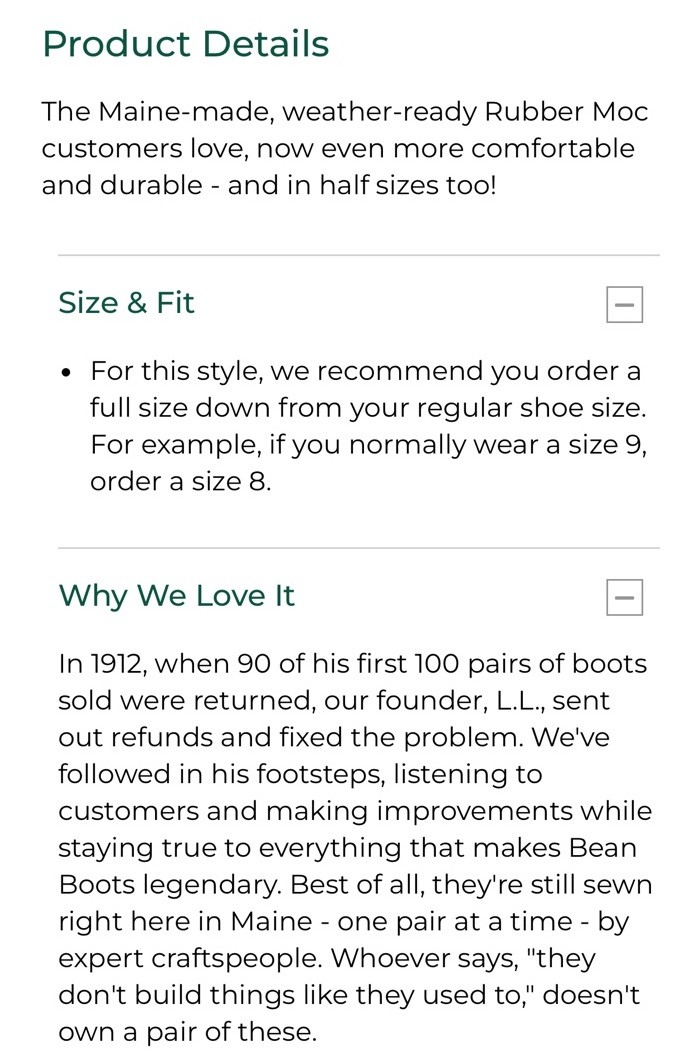The image size is (686, 1063).
Task: Click the text 'and in half sizes too!'
Action: point(361,186)
